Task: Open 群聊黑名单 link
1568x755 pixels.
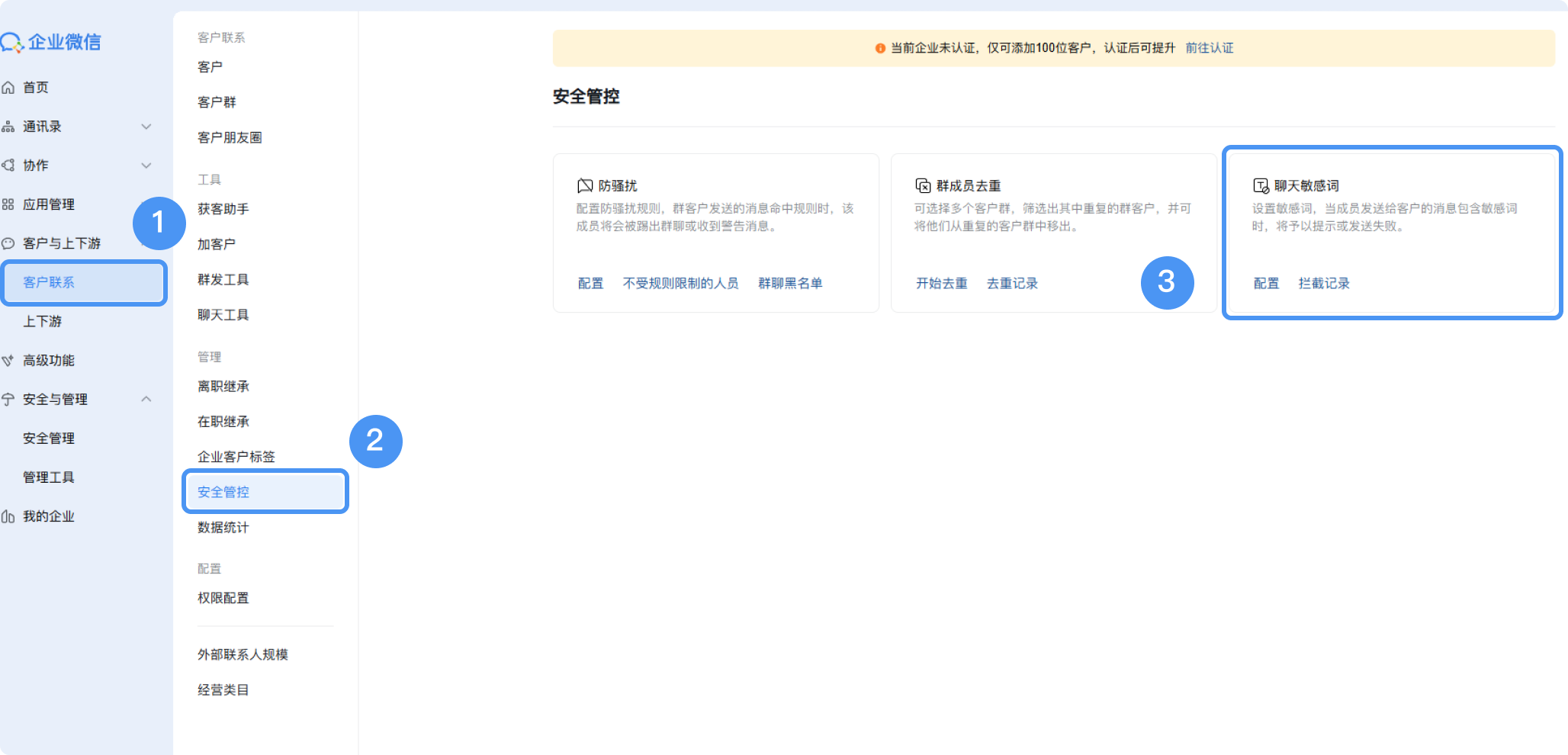Action: click(790, 284)
